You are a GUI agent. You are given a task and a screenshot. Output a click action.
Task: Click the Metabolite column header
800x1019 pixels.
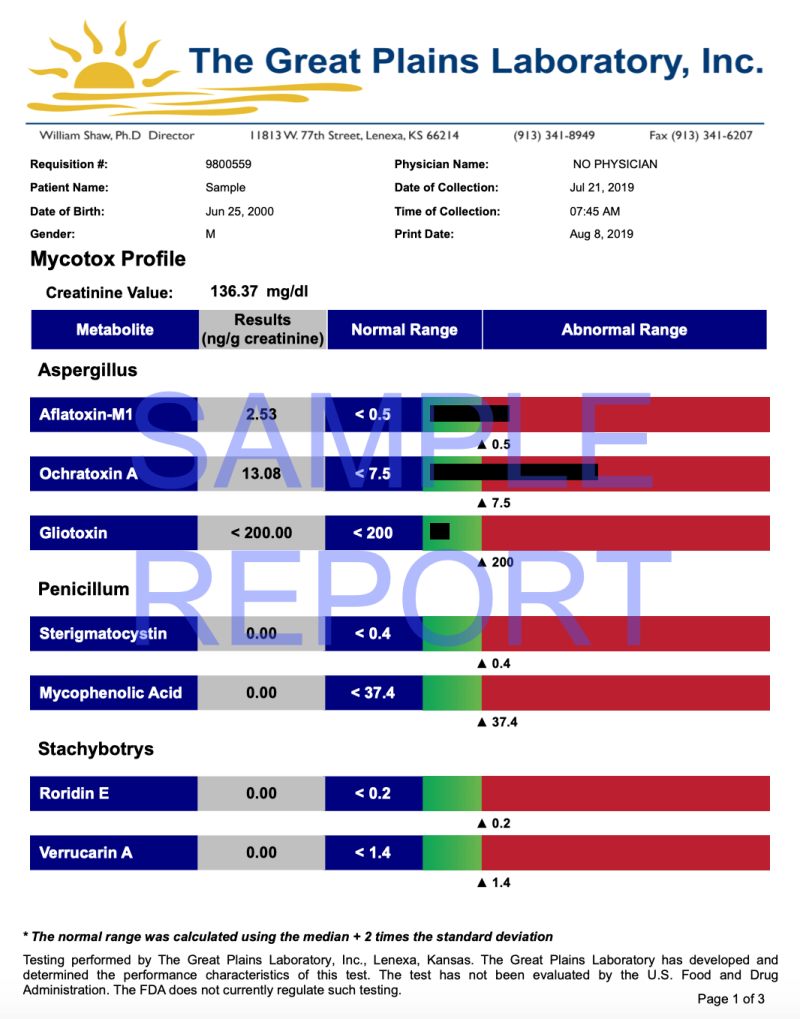(115, 329)
